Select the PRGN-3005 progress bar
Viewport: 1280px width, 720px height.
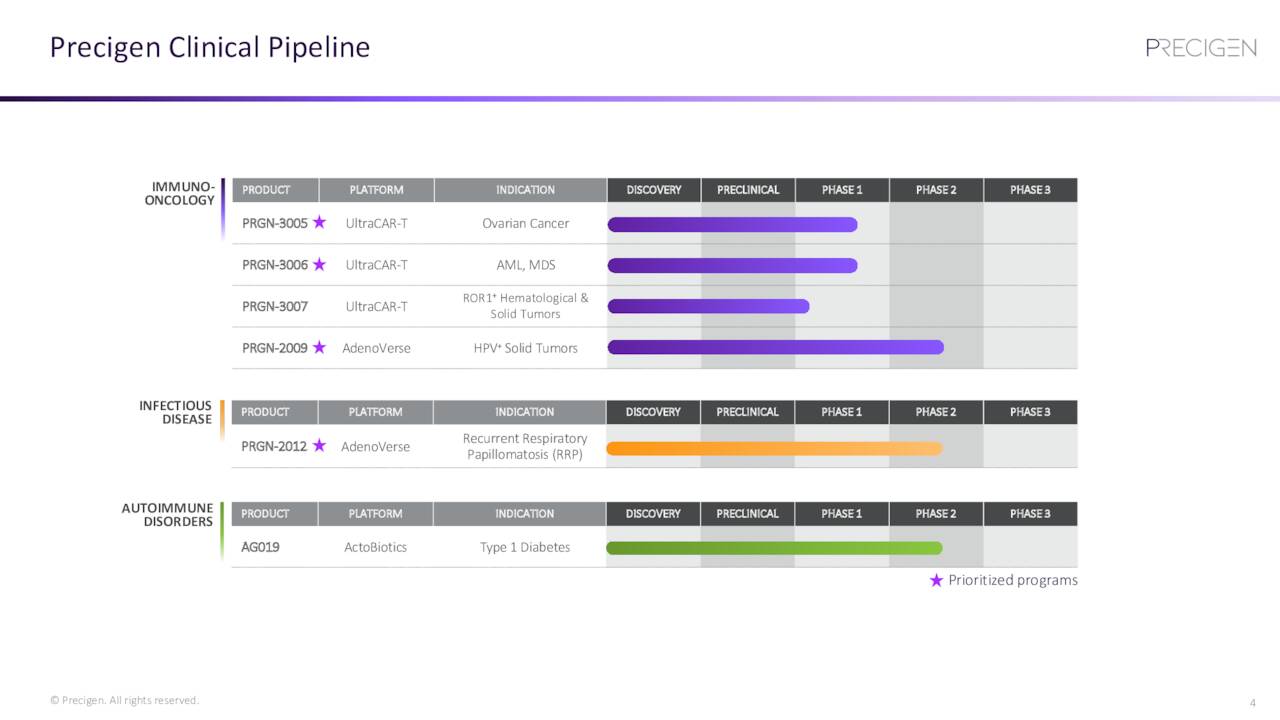point(732,224)
